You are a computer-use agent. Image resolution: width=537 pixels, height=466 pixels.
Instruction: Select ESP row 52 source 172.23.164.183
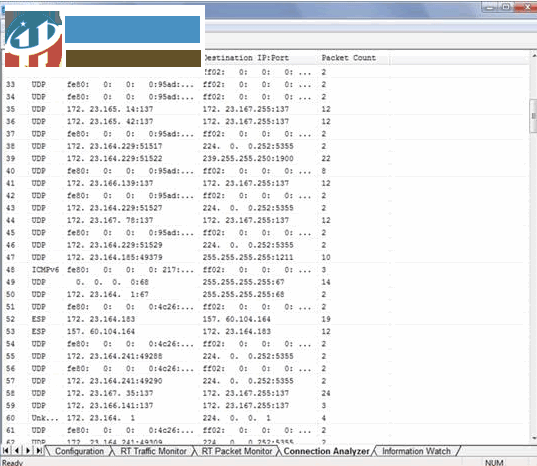click(101, 319)
